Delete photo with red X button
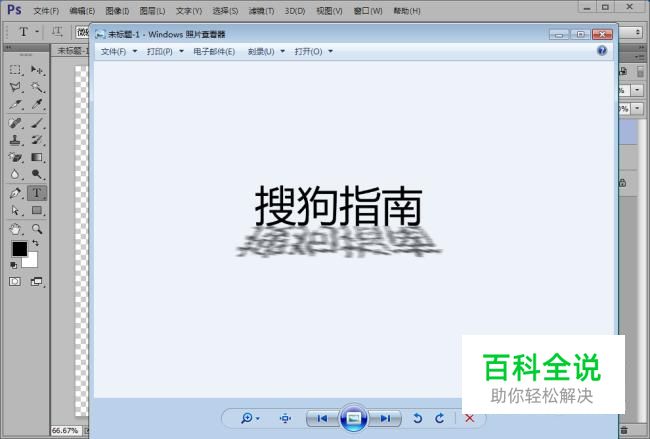 pos(470,418)
